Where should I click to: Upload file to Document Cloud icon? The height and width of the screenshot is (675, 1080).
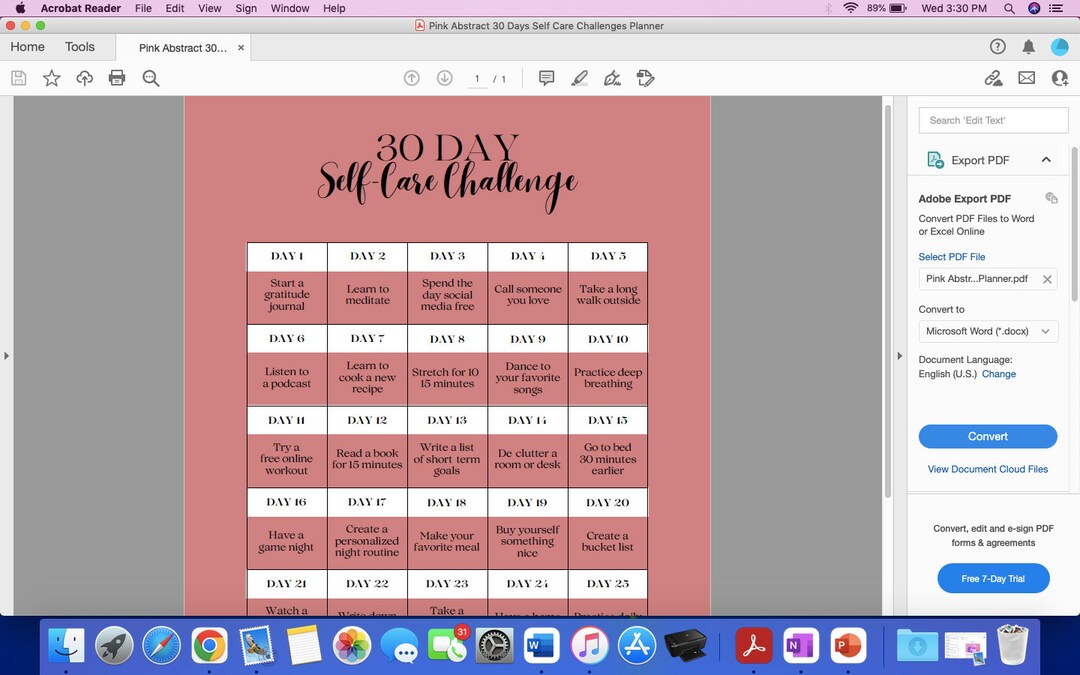(x=85, y=78)
